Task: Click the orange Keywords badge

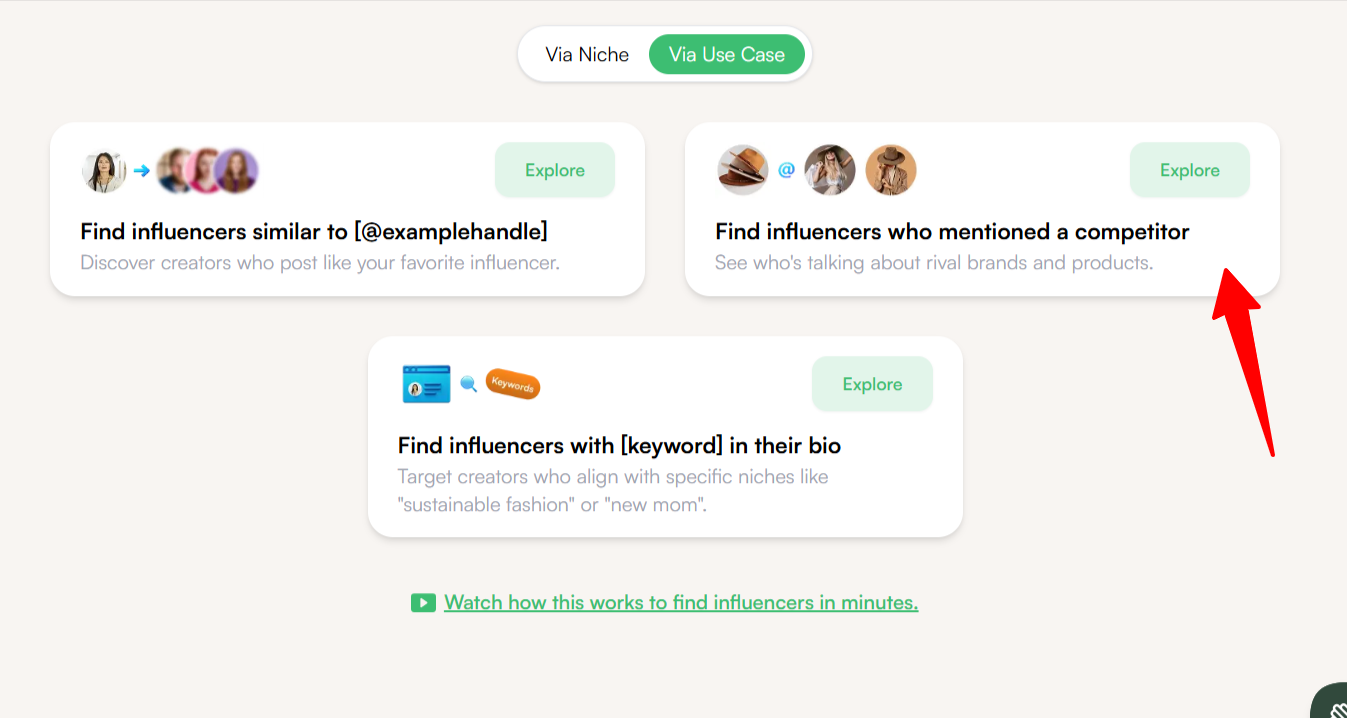Action: pos(513,384)
